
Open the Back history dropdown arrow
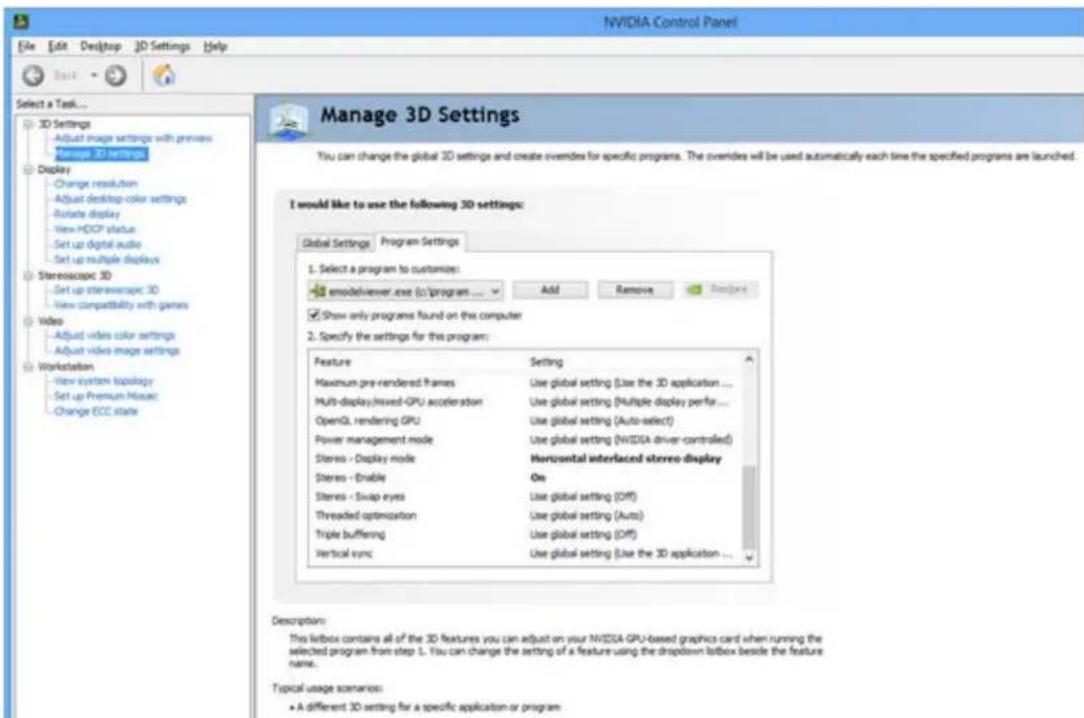(x=94, y=75)
